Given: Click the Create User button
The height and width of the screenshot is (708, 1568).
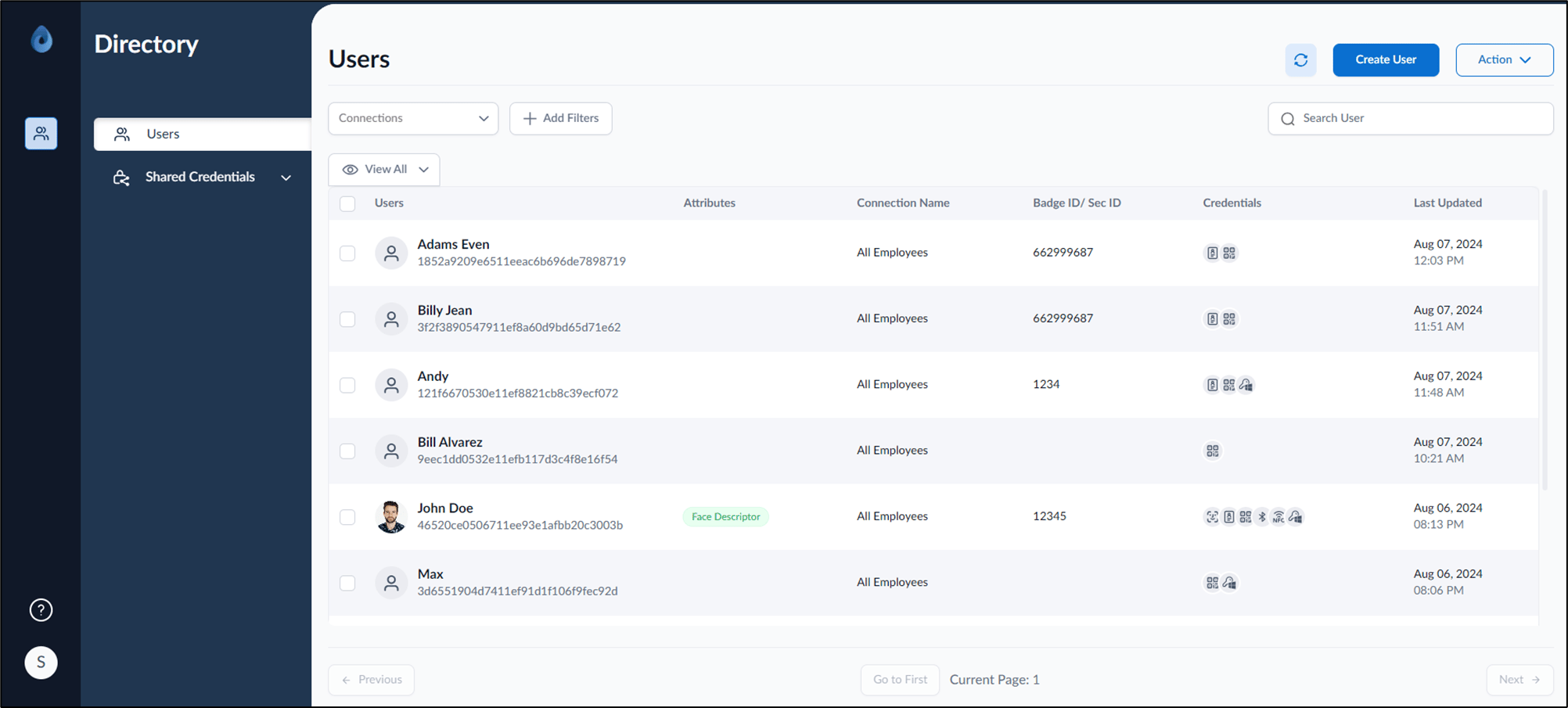Looking at the screenshot, I should 1386,60.
